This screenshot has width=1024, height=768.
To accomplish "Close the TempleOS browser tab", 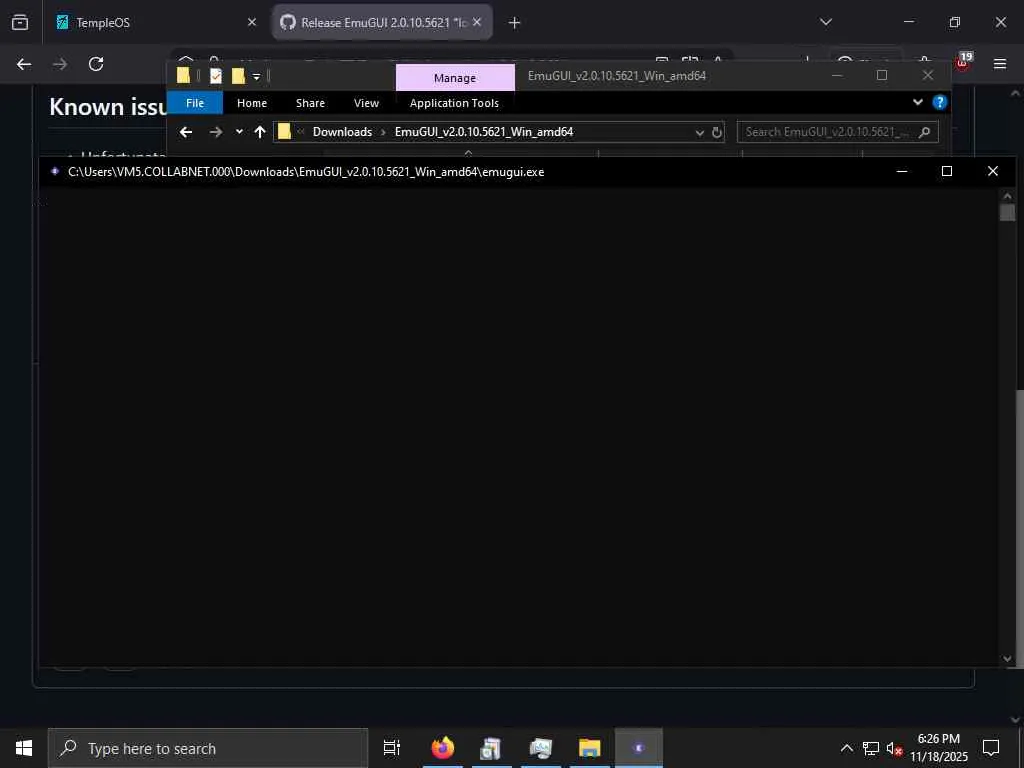I will click(x=251, y=22).
